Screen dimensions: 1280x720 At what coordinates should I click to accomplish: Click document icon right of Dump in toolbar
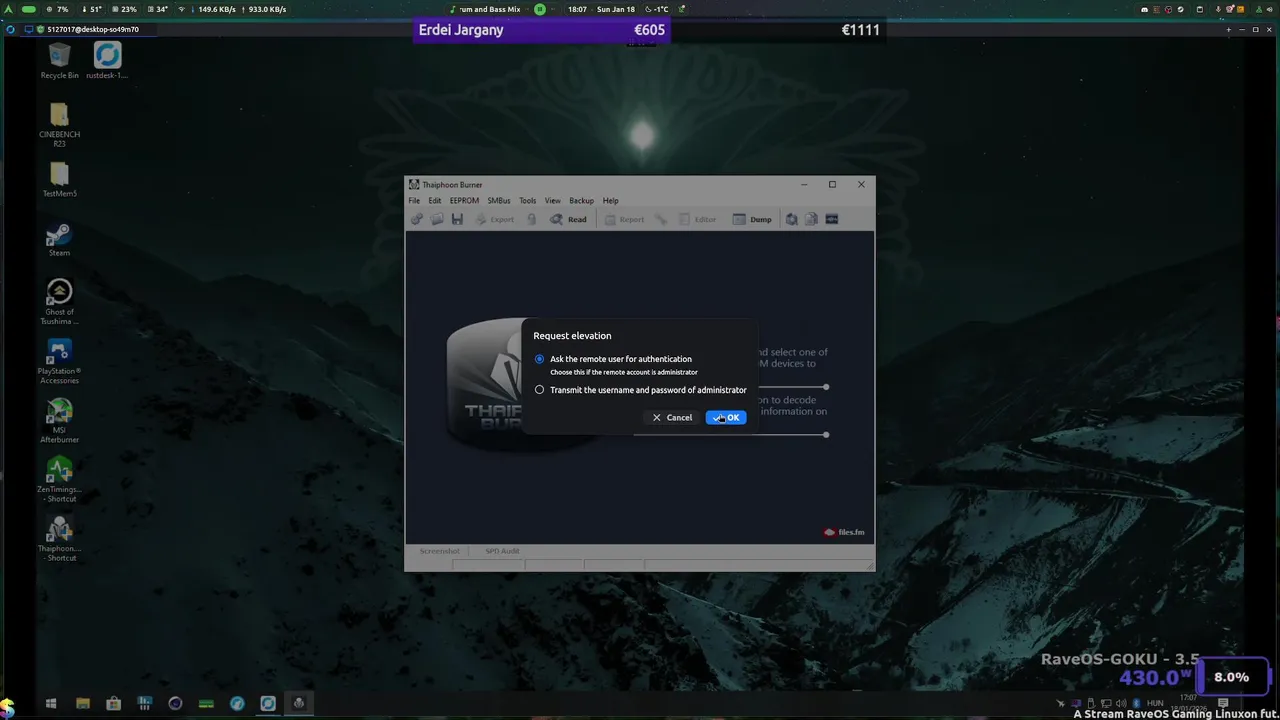coord(811,219)
